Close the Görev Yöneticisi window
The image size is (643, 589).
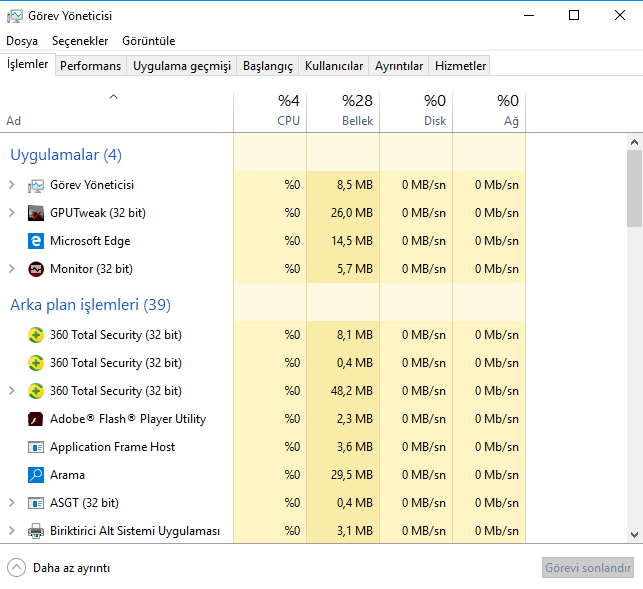pos(620,16)
